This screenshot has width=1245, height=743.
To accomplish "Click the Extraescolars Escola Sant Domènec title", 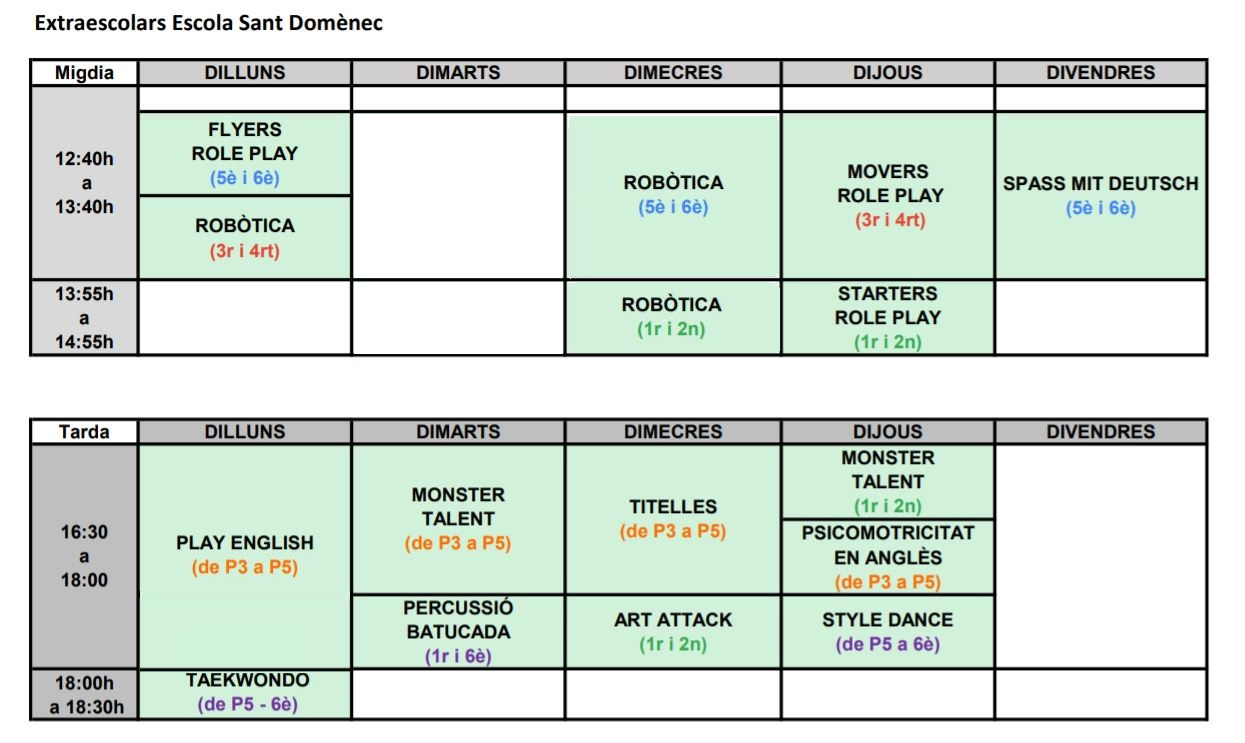I will (208, 23).
